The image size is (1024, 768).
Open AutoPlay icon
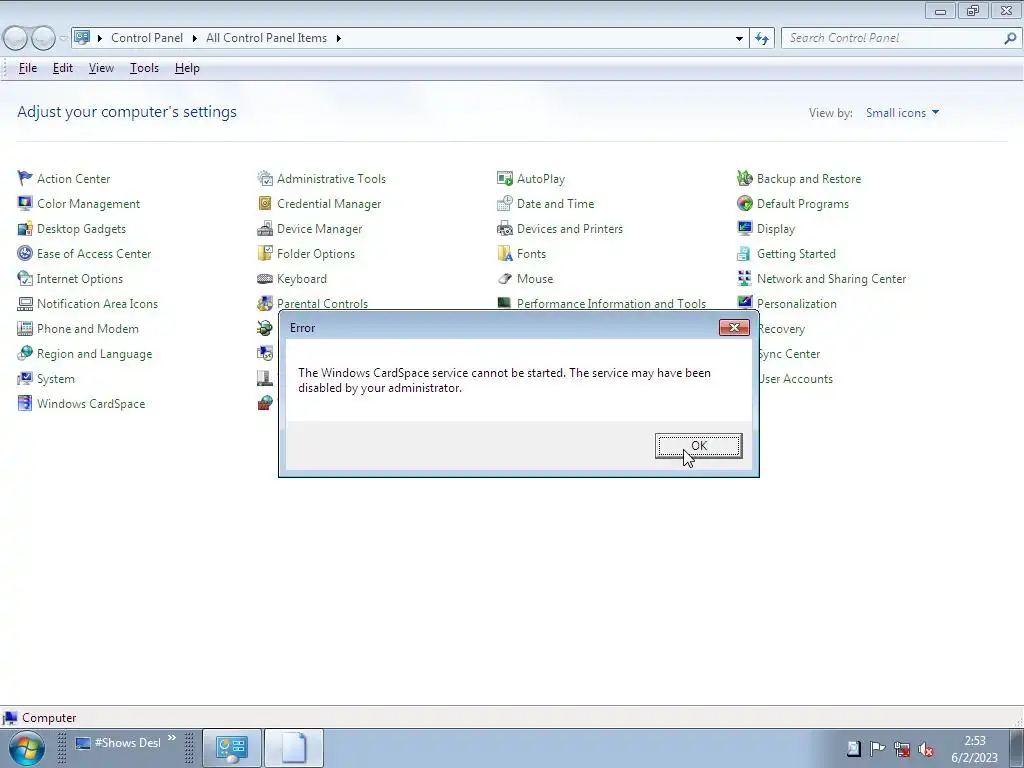tap(504, 178)
